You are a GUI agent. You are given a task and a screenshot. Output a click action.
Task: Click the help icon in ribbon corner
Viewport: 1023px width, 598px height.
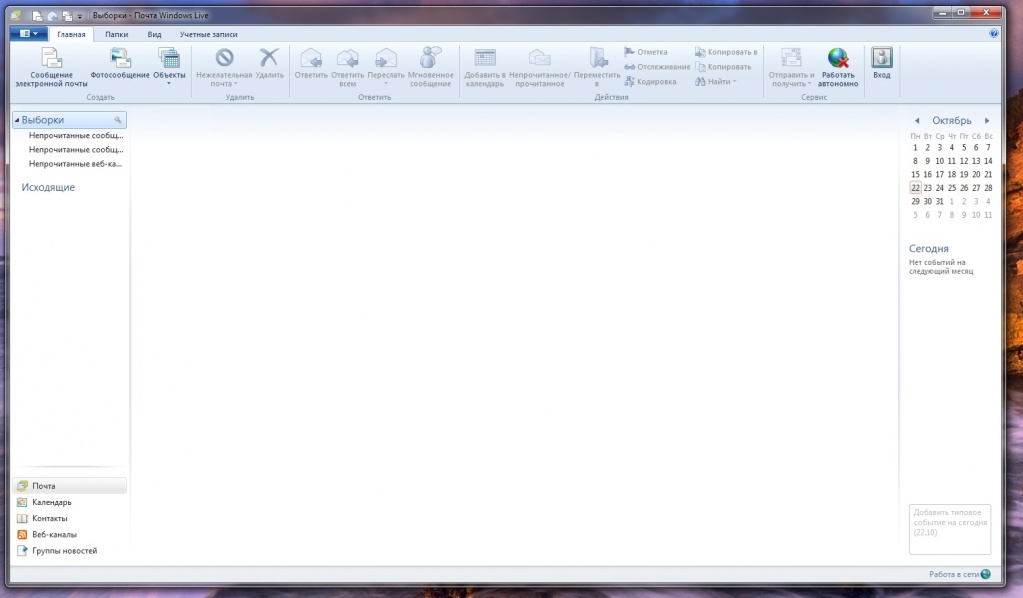994,33
